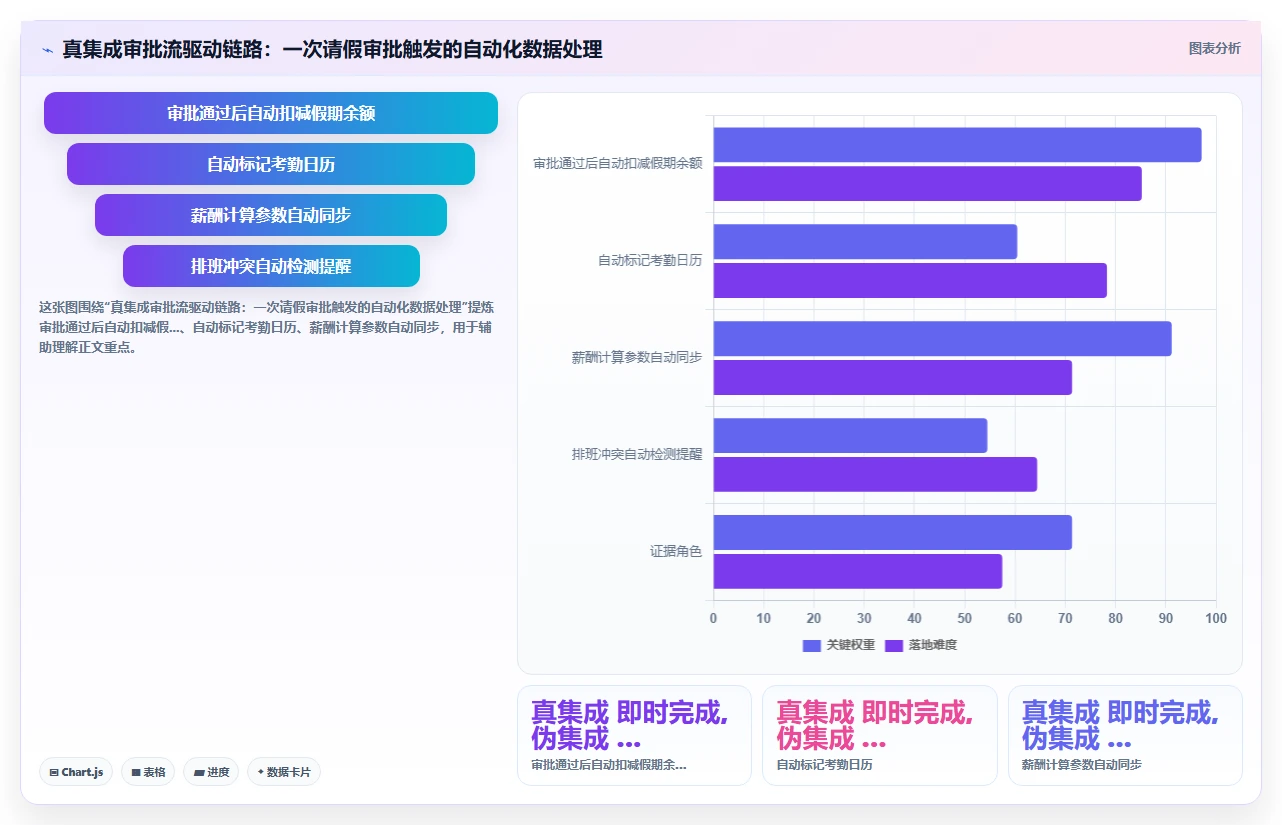Toggle the 关键权重 legend entry
This screenshot has width=1282, height=825.
[838, 645]
